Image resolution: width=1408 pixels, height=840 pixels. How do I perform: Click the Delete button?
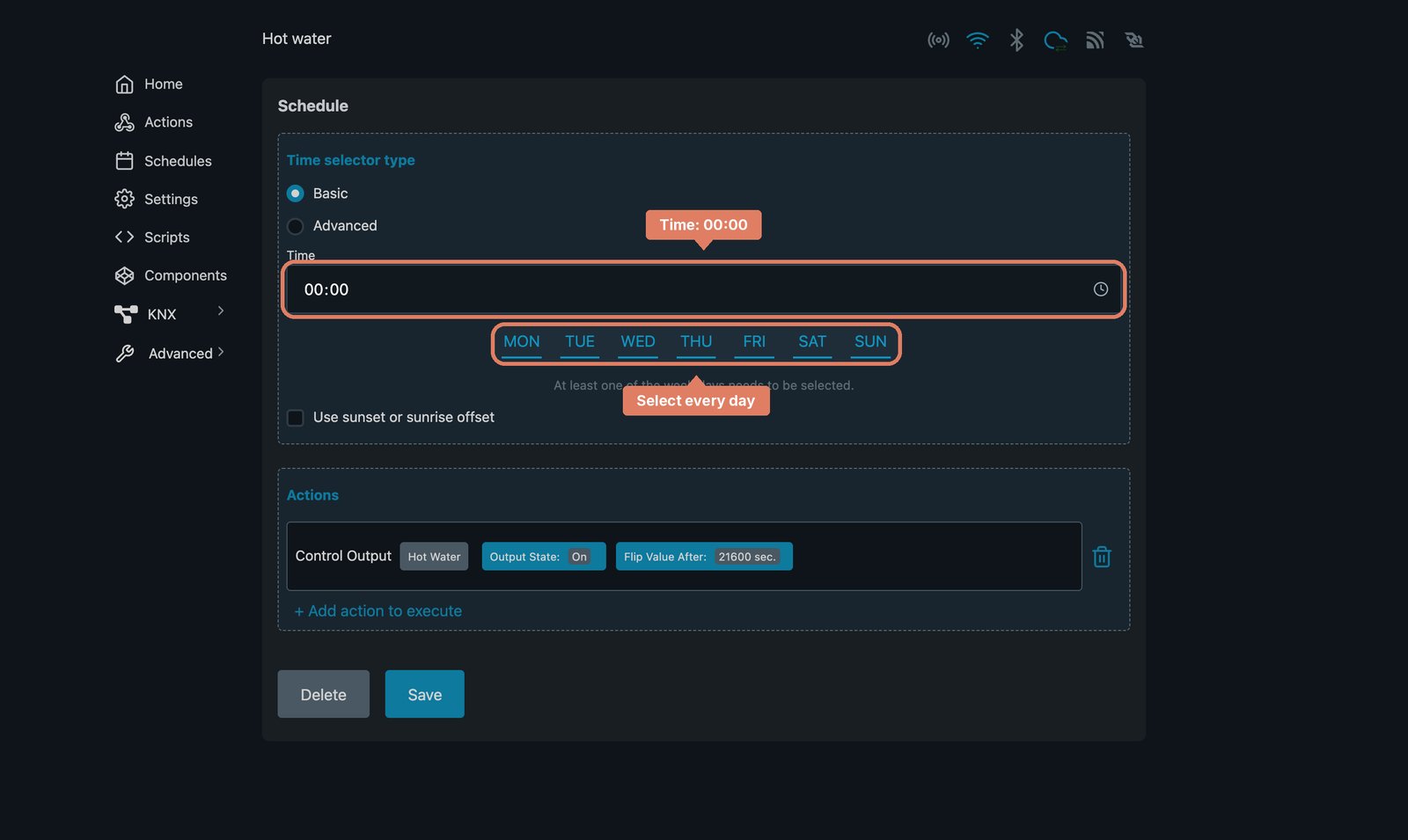click(324, 694)
